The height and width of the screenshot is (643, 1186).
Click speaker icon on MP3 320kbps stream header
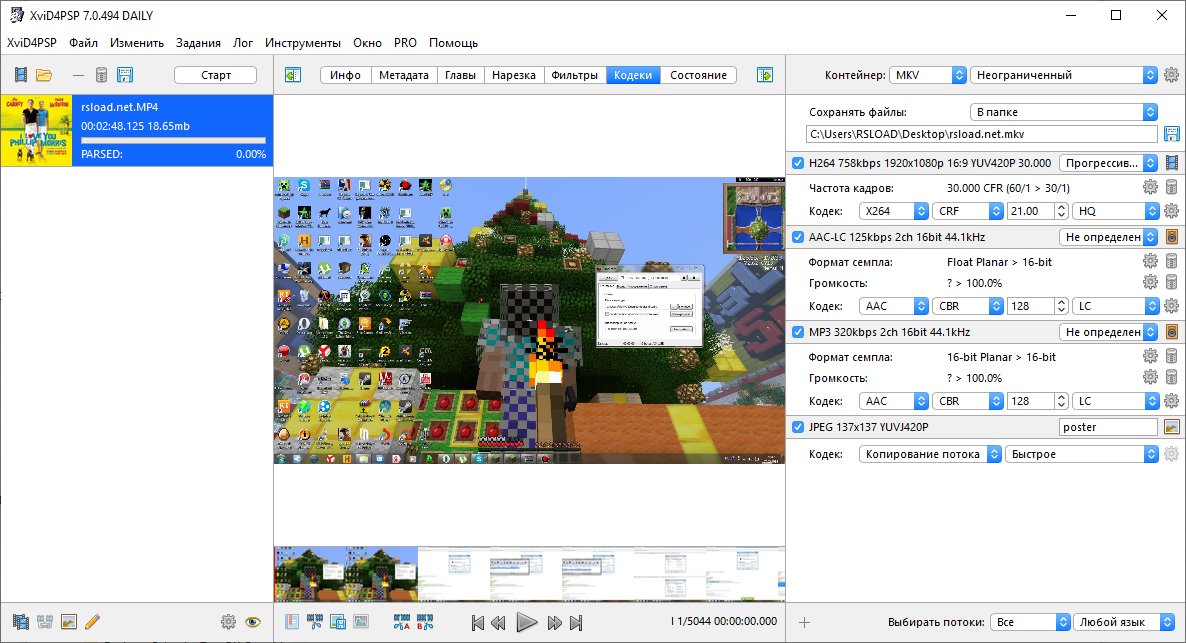point(1172,331)
